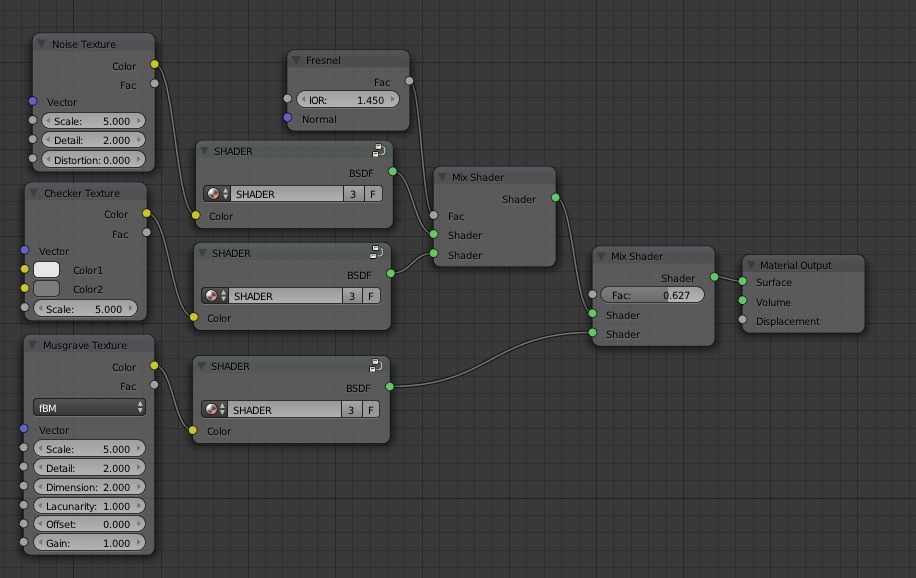Viewport: 916px width, 578px height.
Task: Click the Noise Texture Vector input socket
Action: pos(33,101)
